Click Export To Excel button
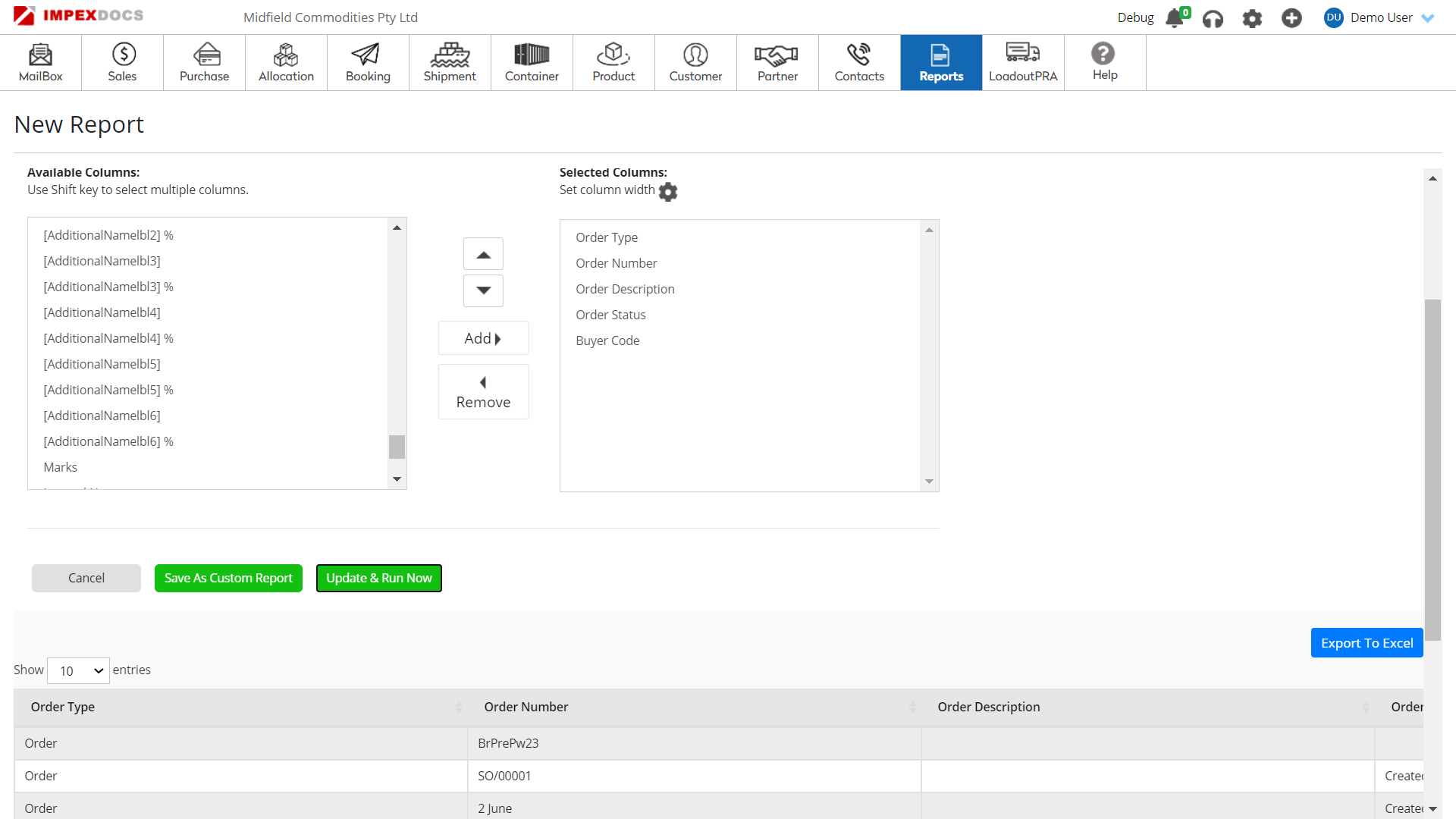Image resolution: width=1456 pixels, height=819 pixels. 1367,643
